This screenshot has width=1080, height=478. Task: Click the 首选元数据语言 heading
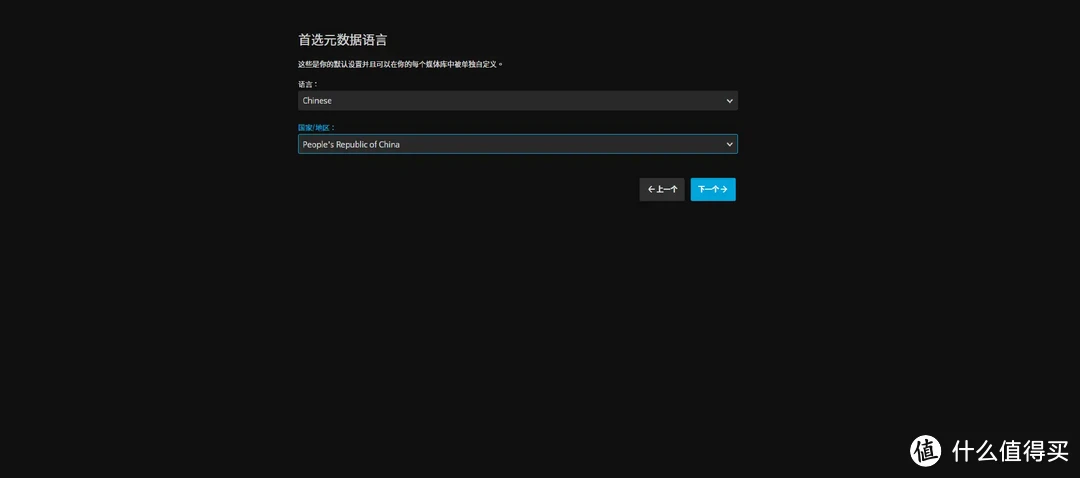(342, 40)
